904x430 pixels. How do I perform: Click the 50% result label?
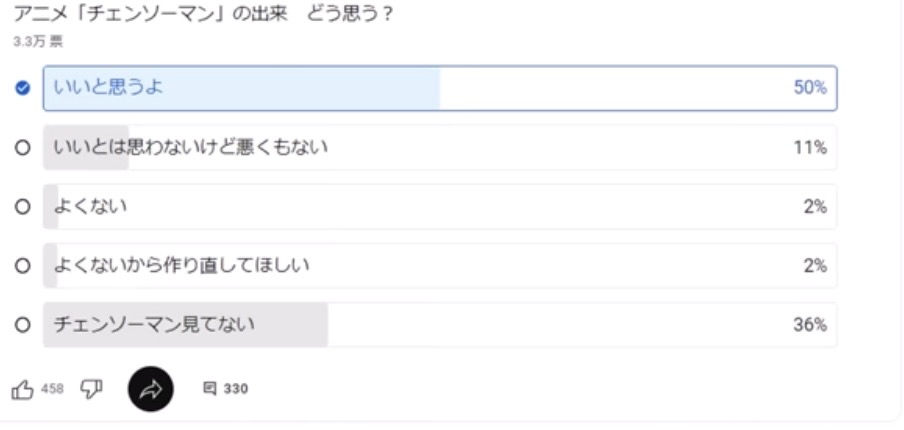[810, 88]
